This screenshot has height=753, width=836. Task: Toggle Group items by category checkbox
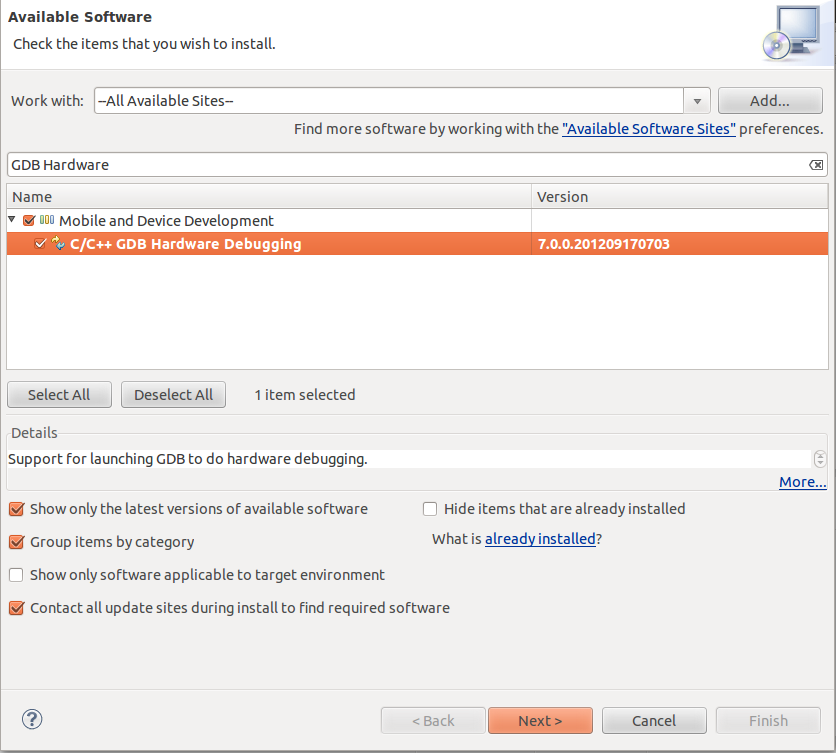(17, 542)
